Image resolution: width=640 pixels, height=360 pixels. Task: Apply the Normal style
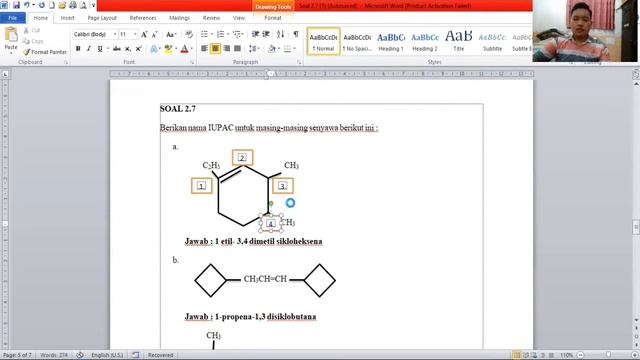[323, 41]
